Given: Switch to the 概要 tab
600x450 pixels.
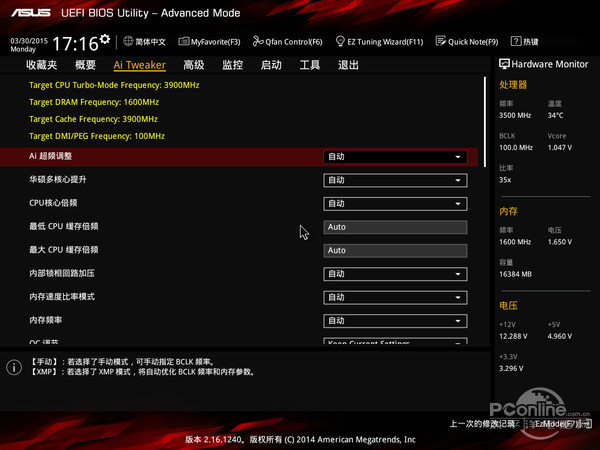Looking at the screenshot, I should point(85,65).
